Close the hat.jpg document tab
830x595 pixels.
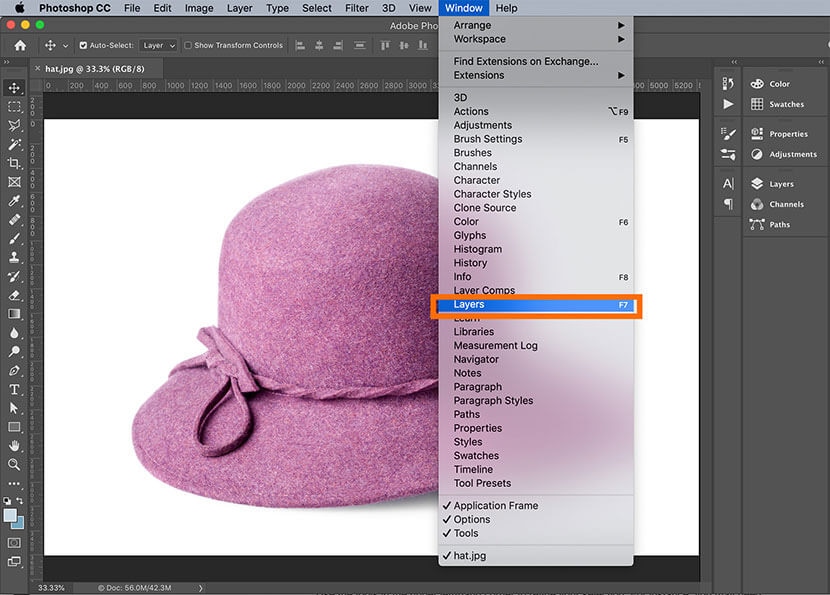click(x=39, y=68)
